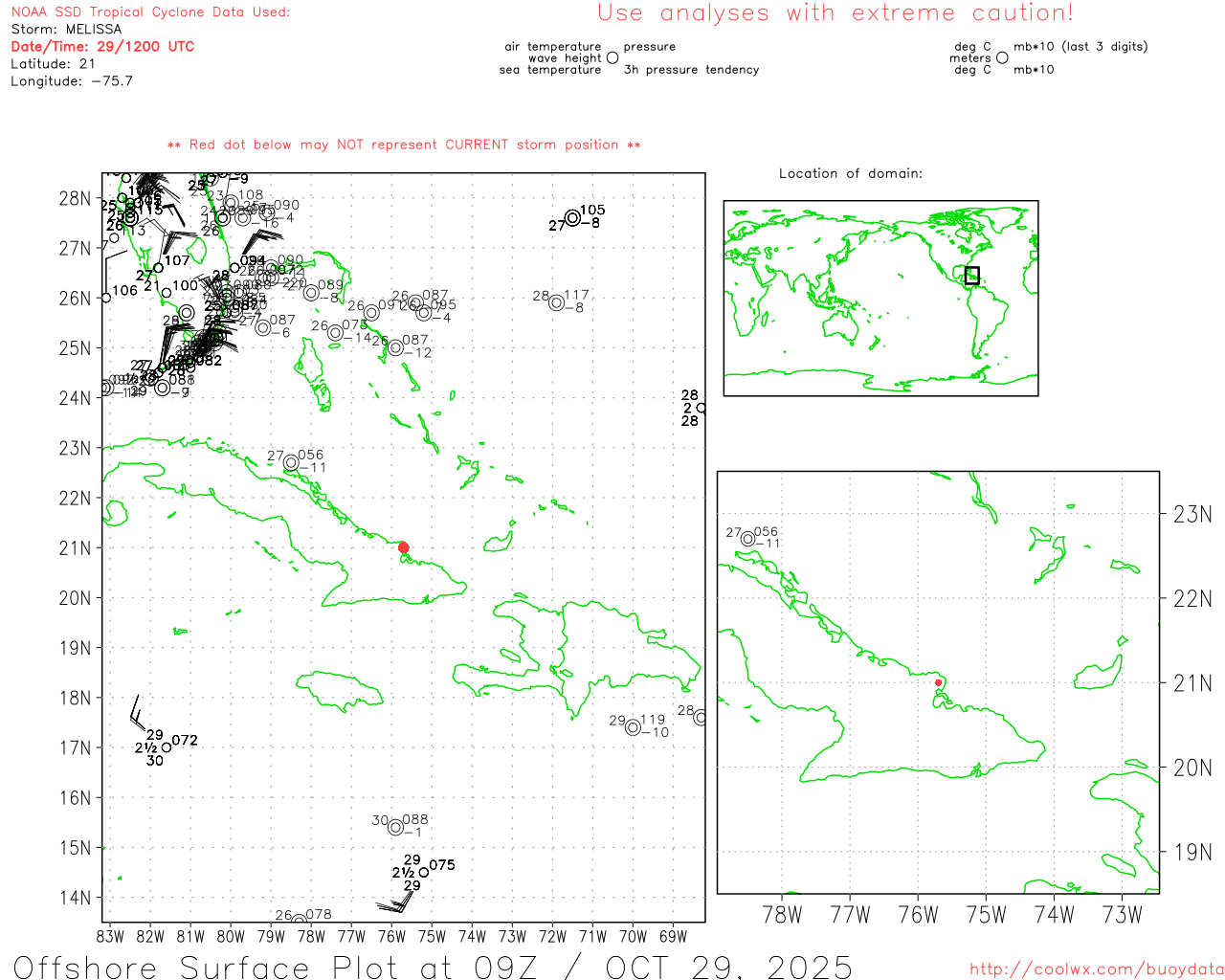Click the 'mb*10 (last 3 digits)' legend label
Image resolution: width=1225 pixels, height=980 pixels.
(x=1080, y=47)
